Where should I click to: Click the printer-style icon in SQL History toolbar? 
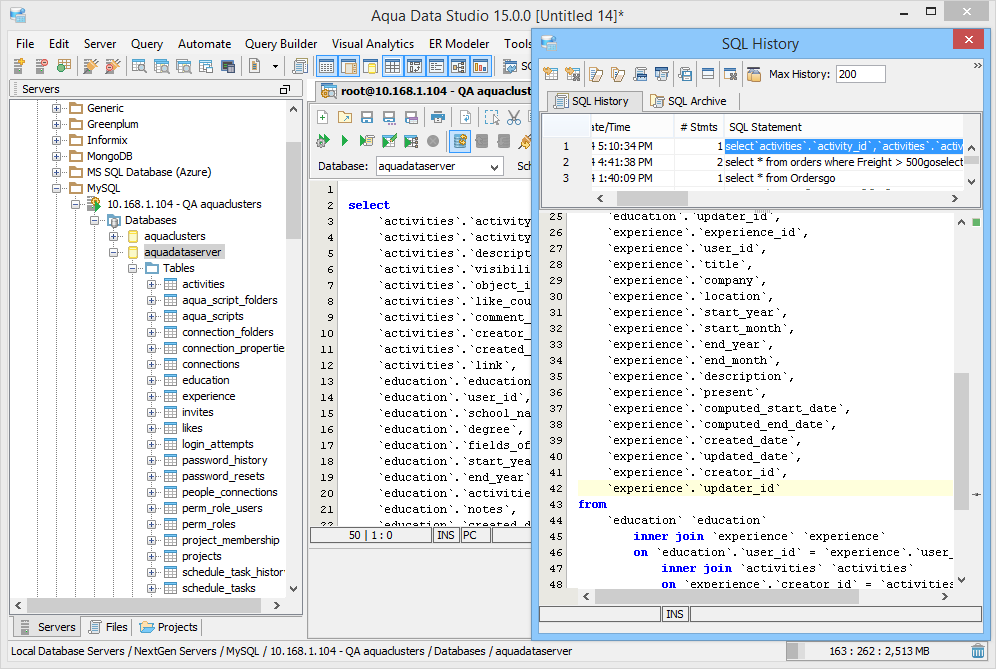(640, 74)
